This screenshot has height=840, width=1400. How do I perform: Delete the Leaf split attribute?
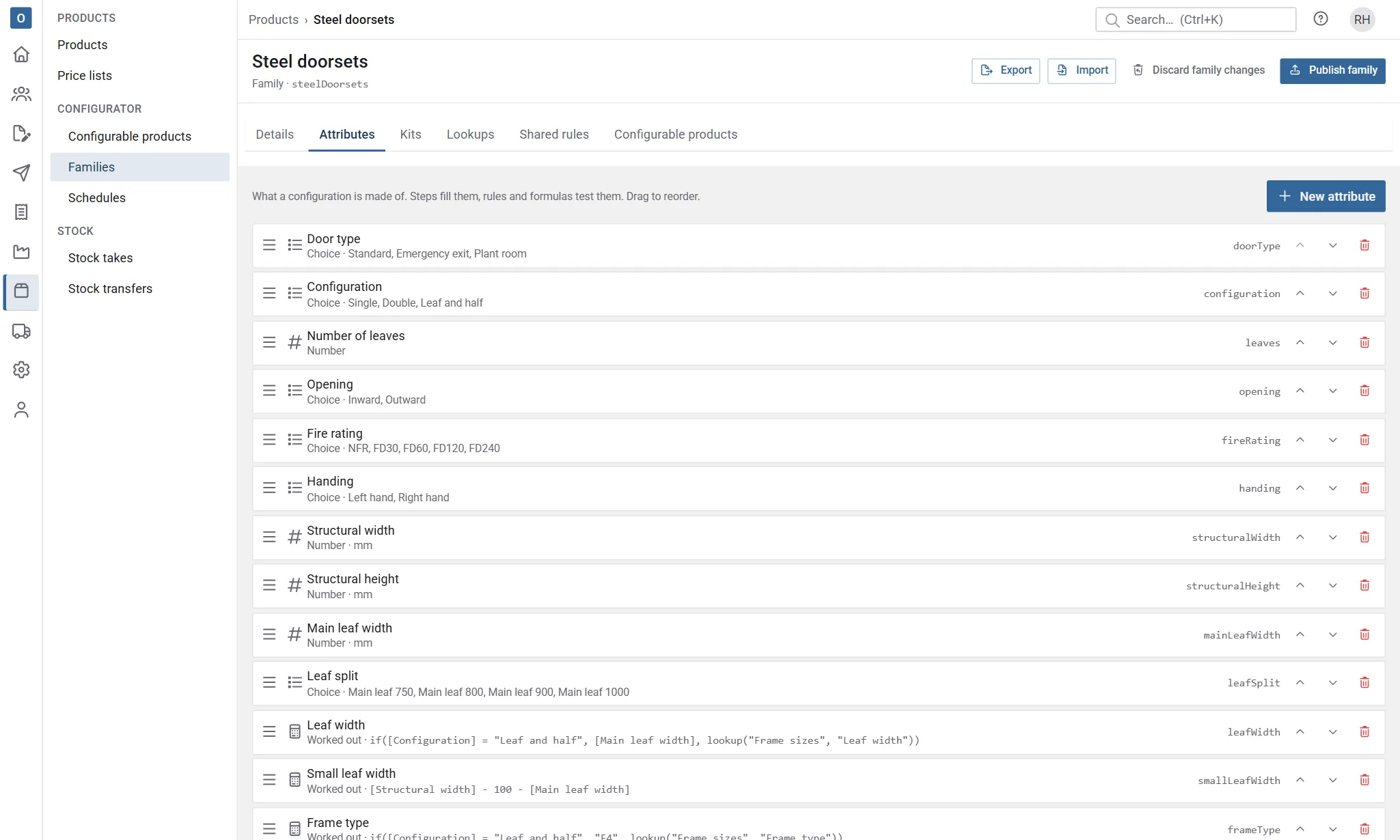(1364, 683)
